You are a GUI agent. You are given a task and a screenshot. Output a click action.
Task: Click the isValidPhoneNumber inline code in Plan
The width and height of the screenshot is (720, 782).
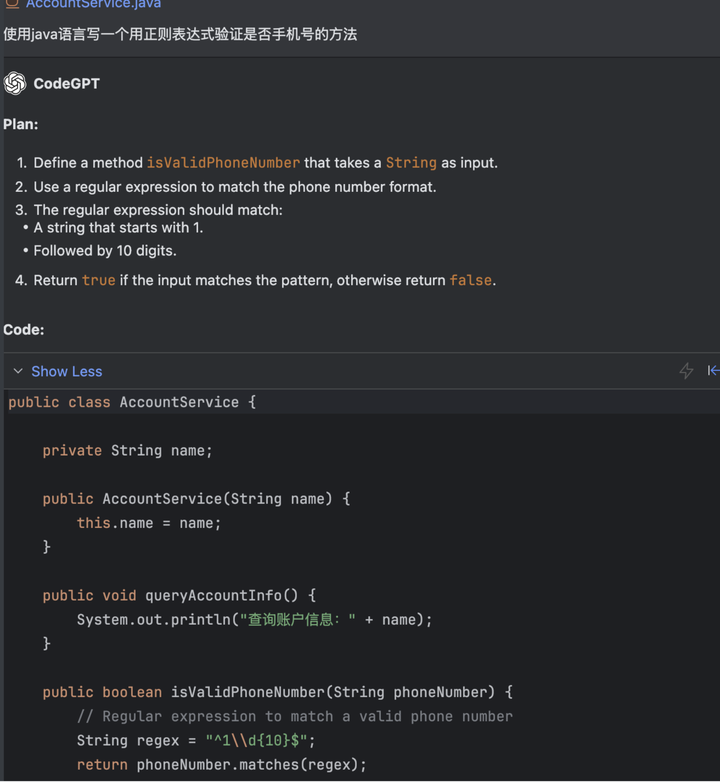pyautogui.click(x=223, y=163)
